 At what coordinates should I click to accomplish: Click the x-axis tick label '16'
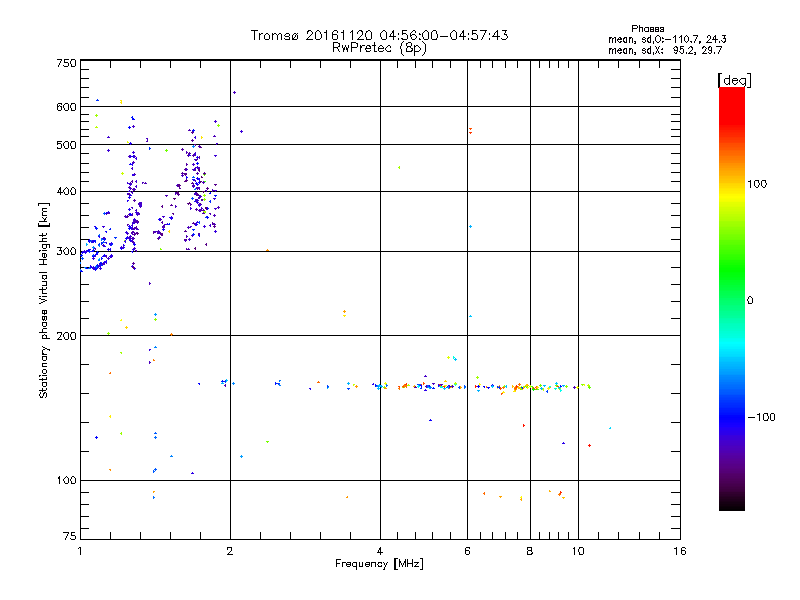click(680, 551)
